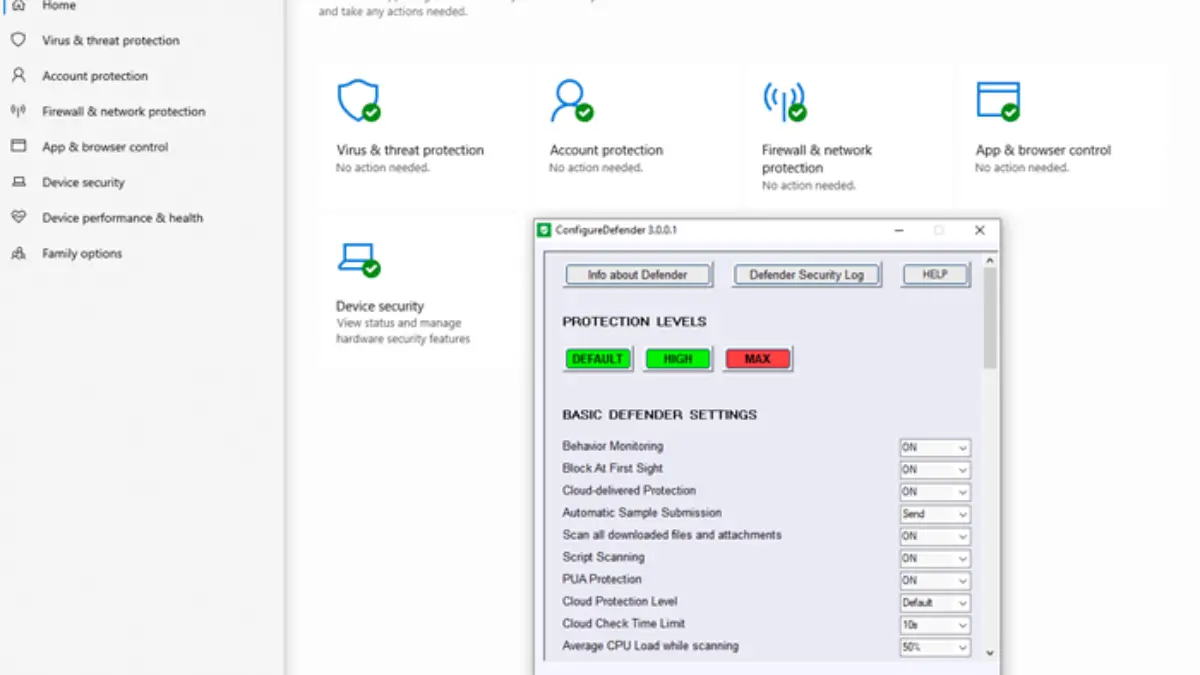The width and height of the screenshot is (1200, 675).
Task: Open Device performance & health in sidebar
Action: click(122, 217)
